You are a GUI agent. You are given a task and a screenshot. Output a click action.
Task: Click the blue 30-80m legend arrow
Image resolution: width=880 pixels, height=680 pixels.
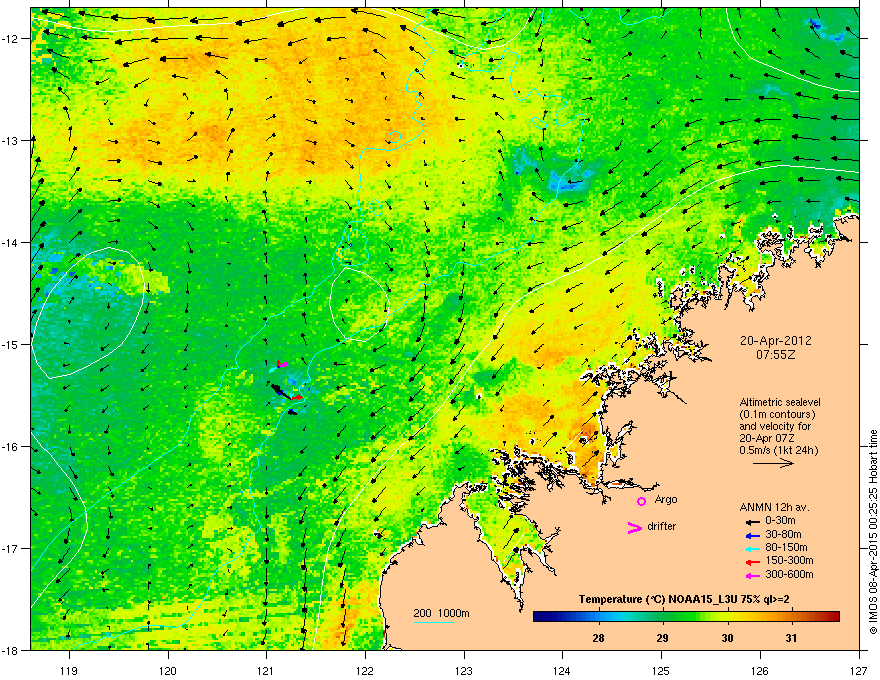pyautogui.click(x=752, y=535)
